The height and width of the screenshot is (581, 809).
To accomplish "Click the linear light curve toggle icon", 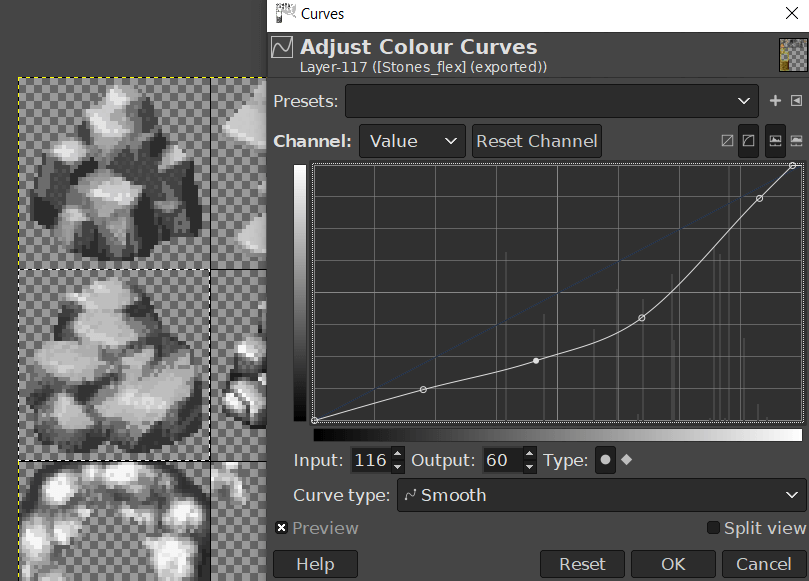I will pyautogui.click(x=727, y=140).
